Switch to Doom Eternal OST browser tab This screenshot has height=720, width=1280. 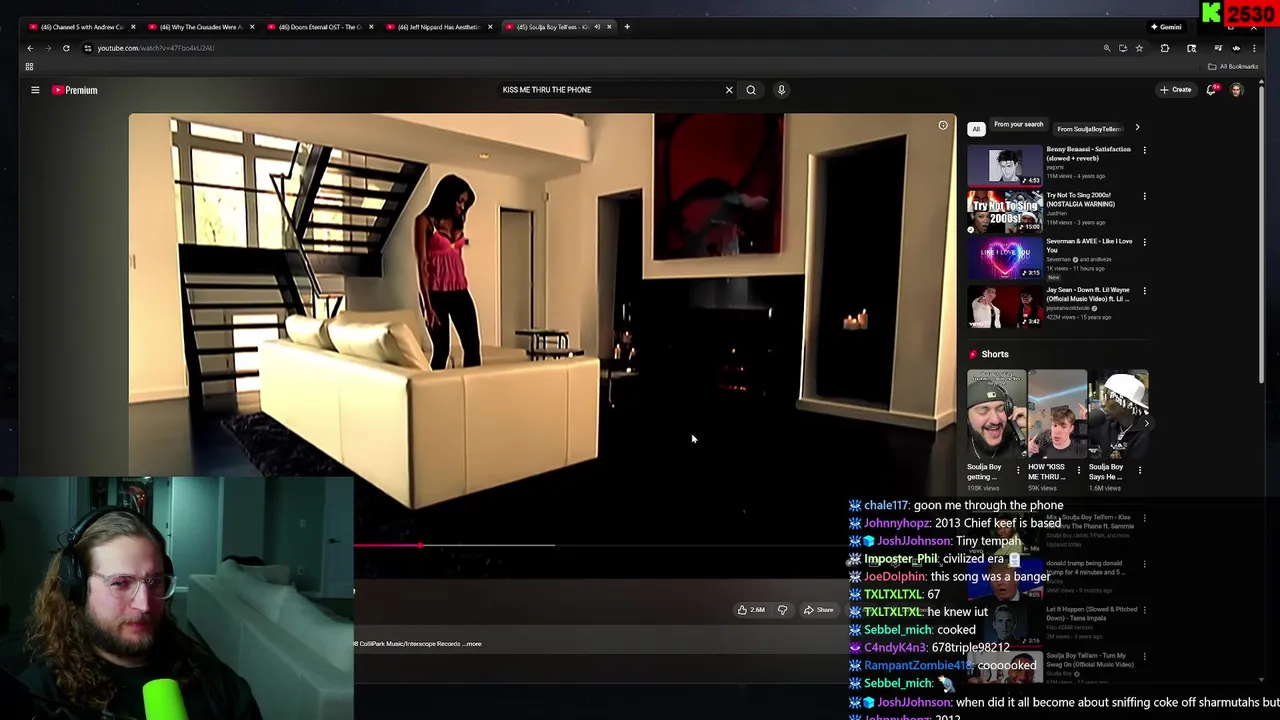click(x=318, y=27)
